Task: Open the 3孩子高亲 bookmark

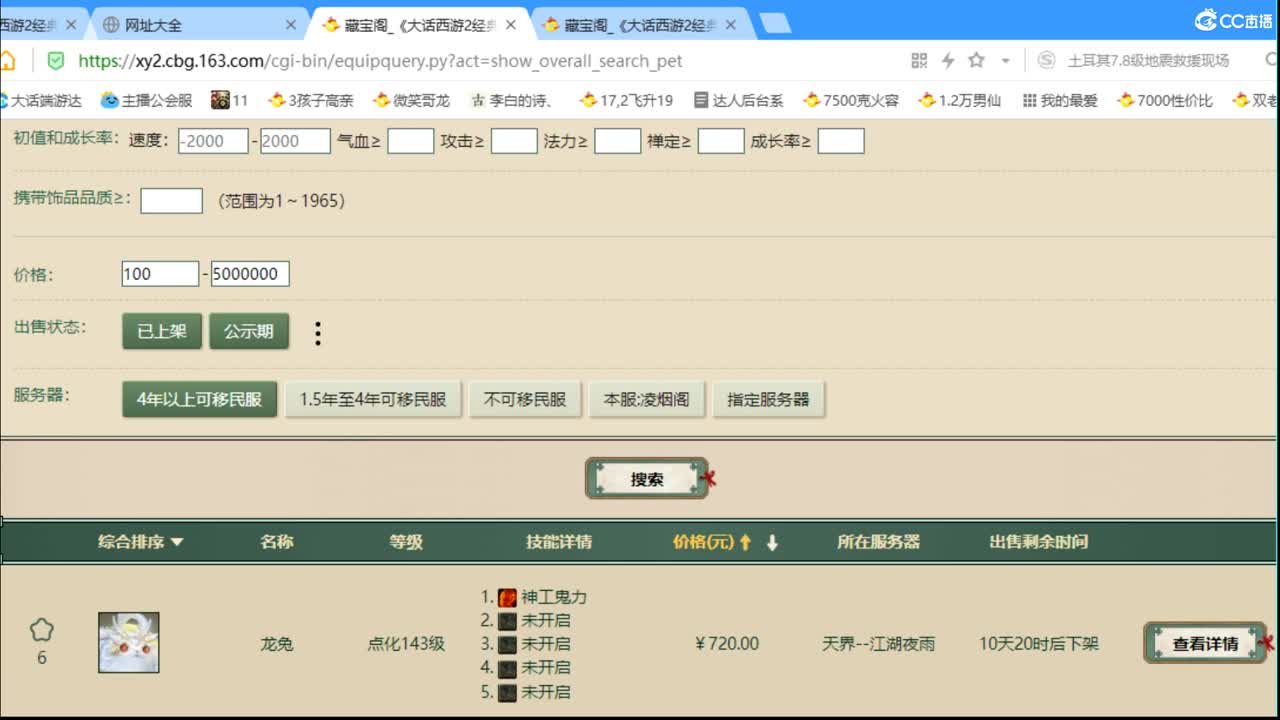Action: click(311, 100)
